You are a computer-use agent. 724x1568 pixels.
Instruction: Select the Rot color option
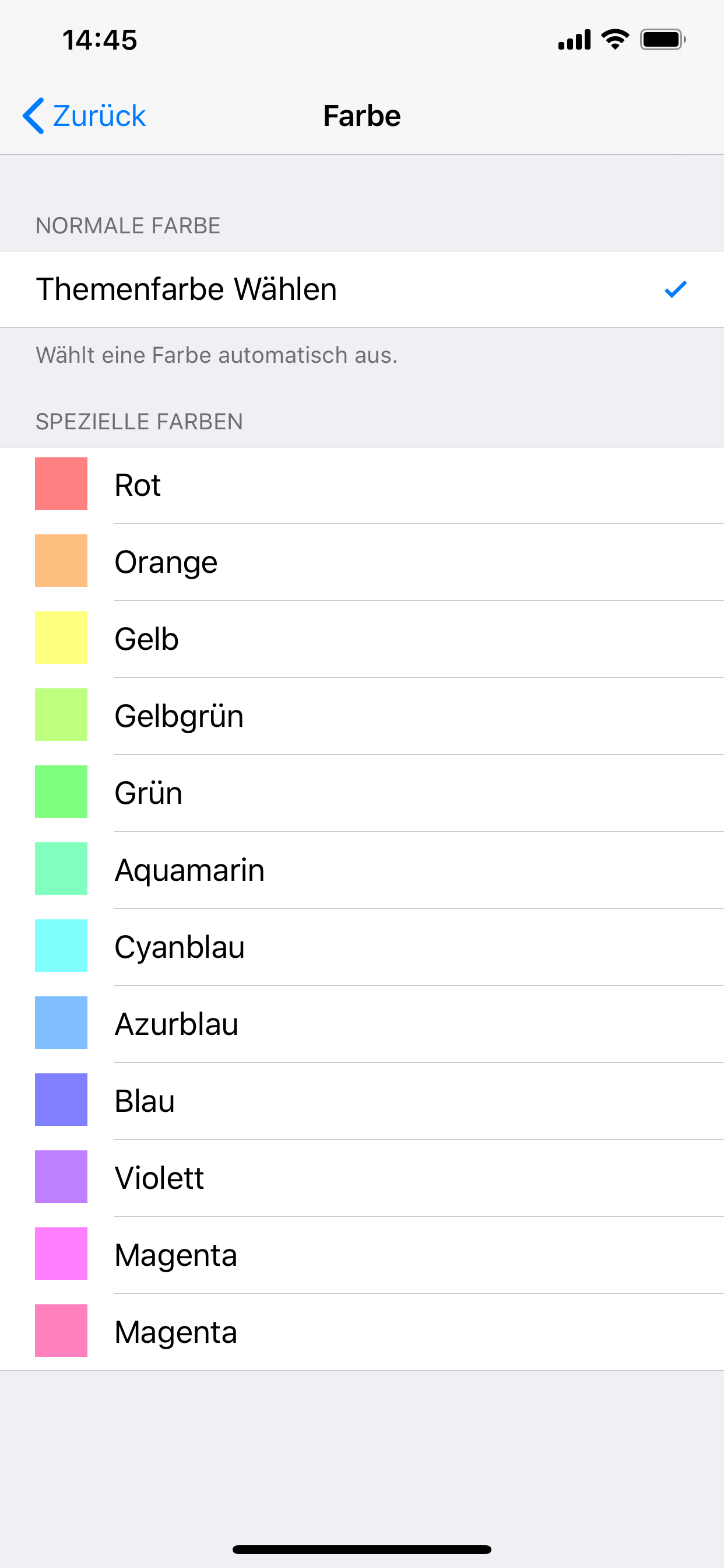coord(61,484)
